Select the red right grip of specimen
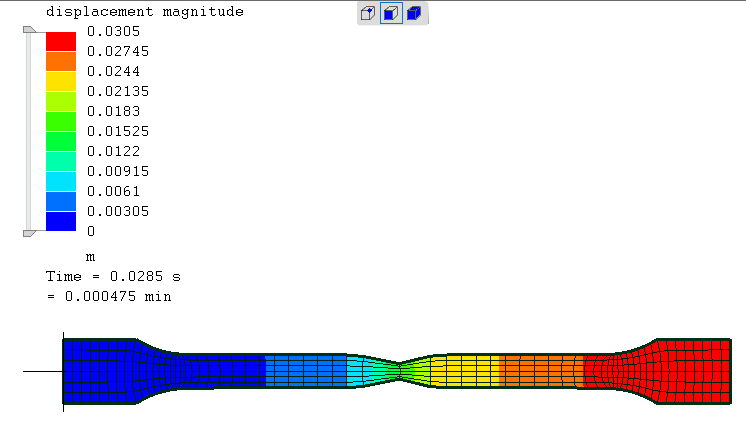The height and width of the screenshot is (421, 746). coord(692,370)
